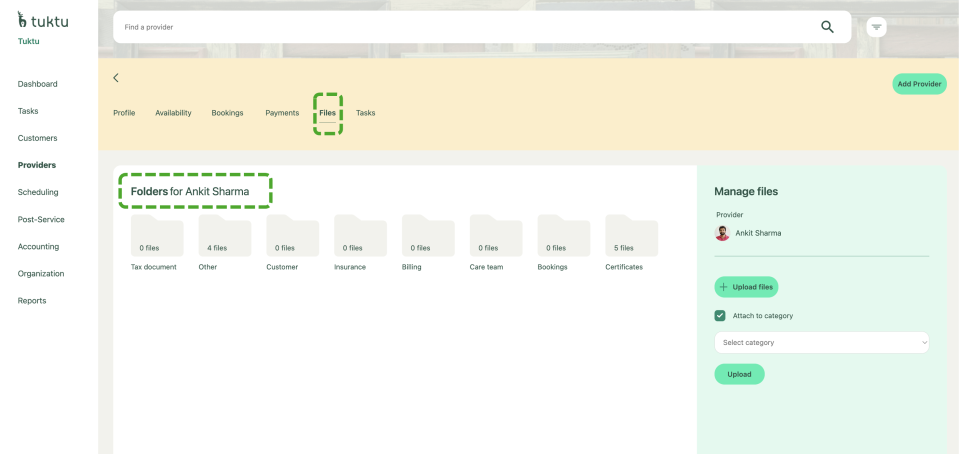Switch to the Availability tab
The height and width of the screenshot is (454, 960).
(x=173, y=113)
